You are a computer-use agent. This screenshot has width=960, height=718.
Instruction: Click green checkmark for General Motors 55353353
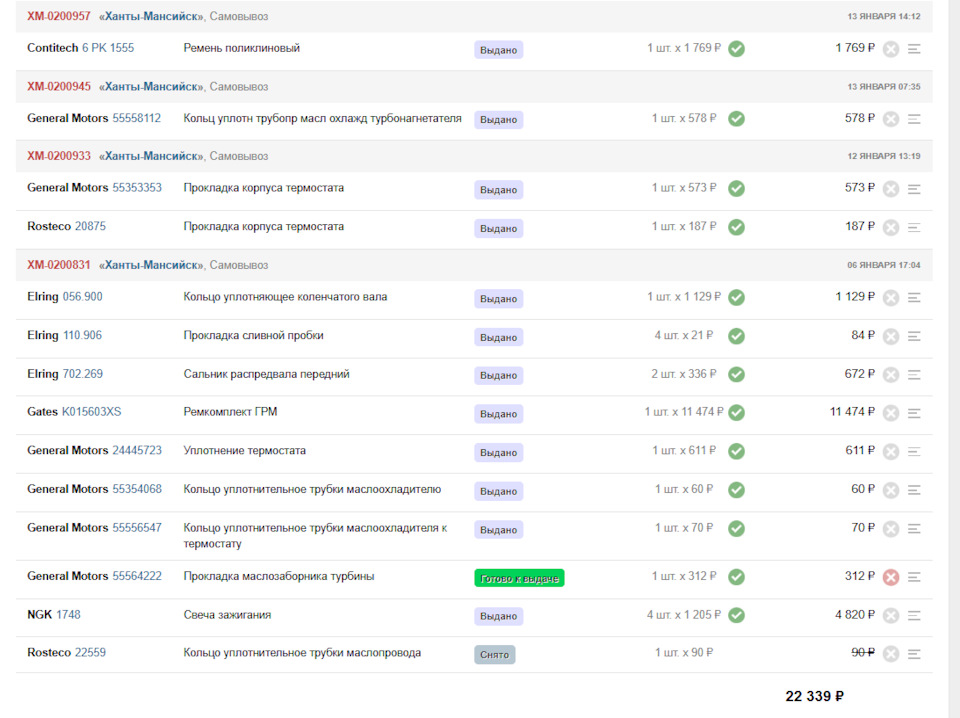click(737, 189)
